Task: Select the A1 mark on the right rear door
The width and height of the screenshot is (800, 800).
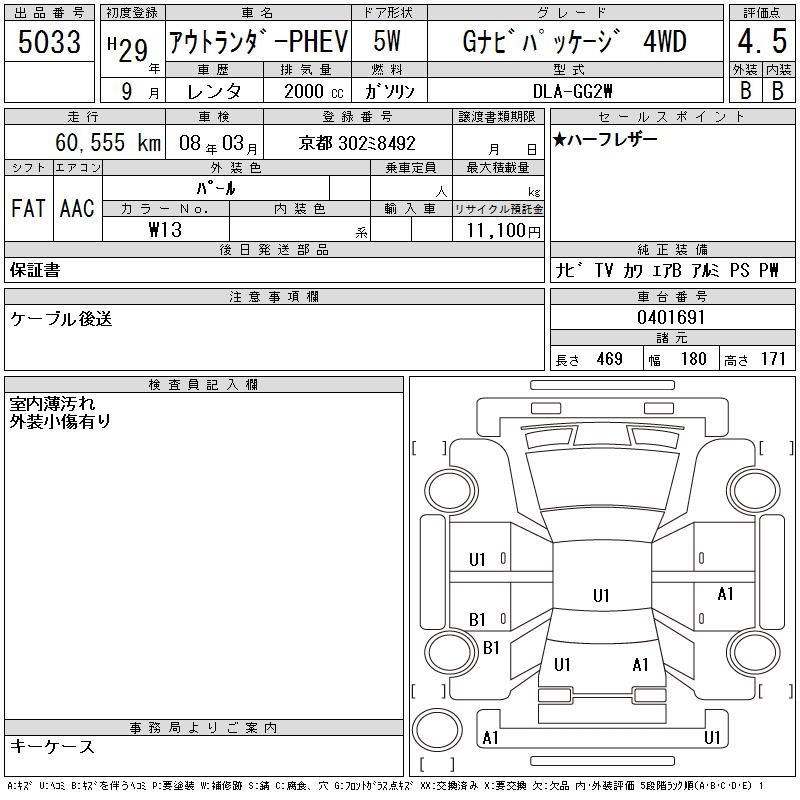Action: (725, 594)
